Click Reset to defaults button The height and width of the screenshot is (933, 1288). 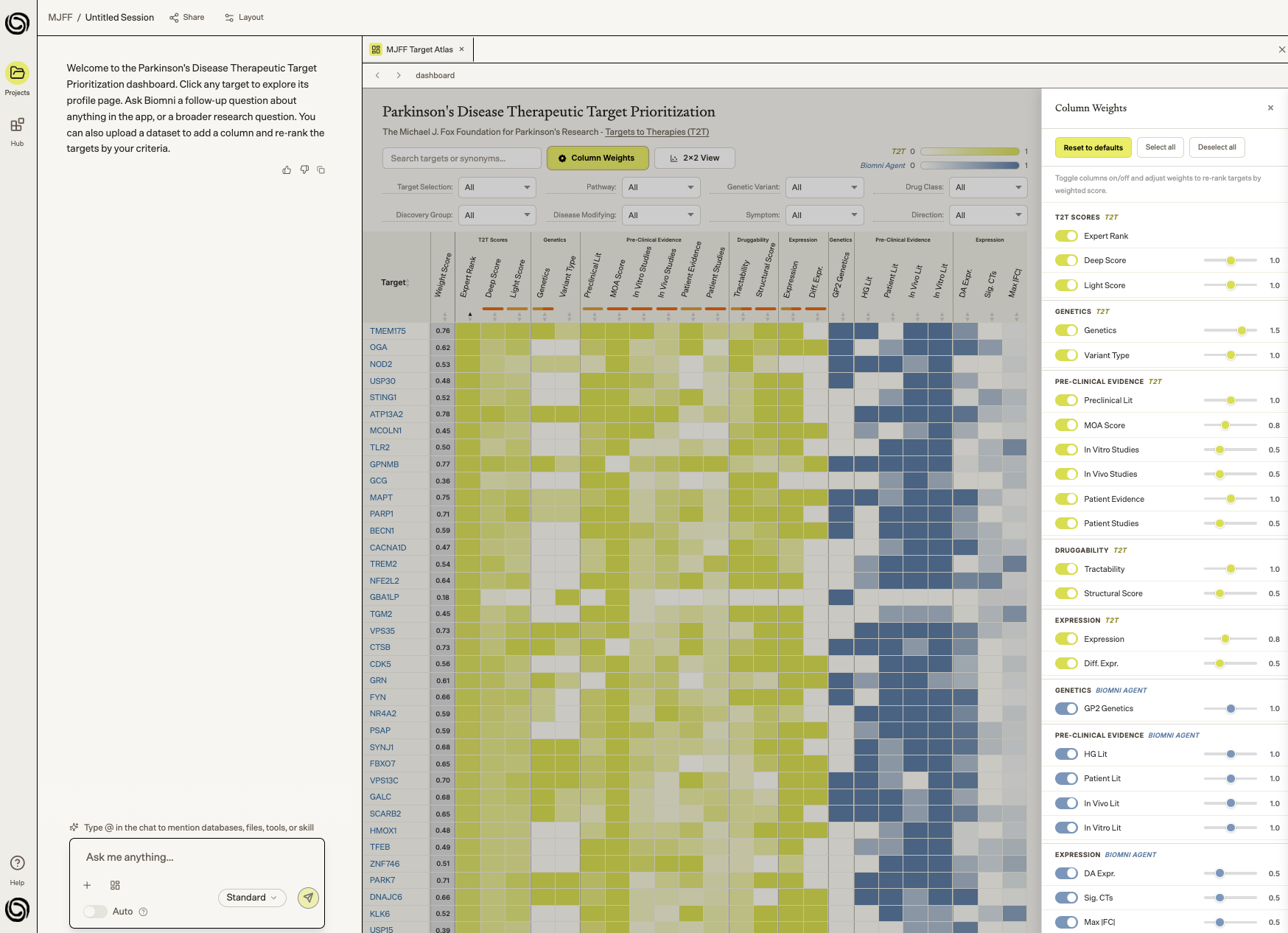pos(1093,147)
